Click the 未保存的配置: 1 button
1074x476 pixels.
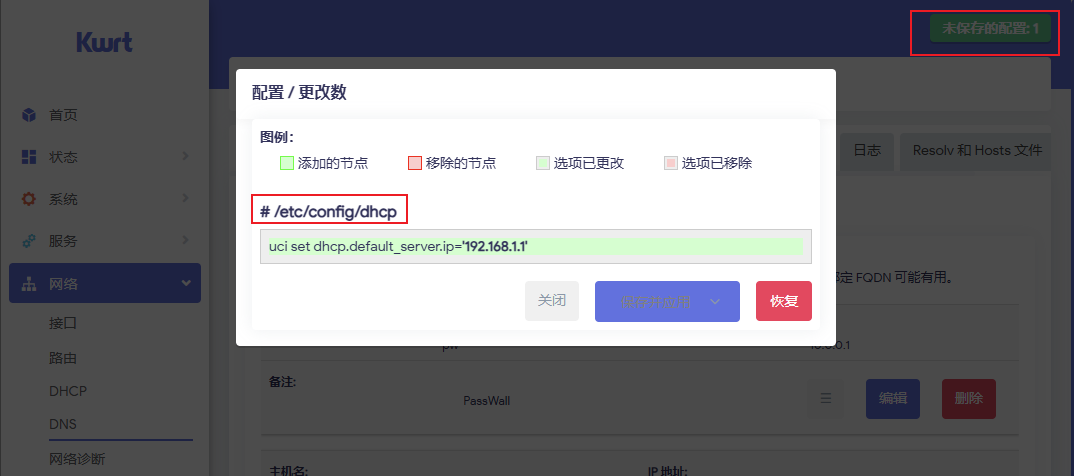[x=990, y=29]
